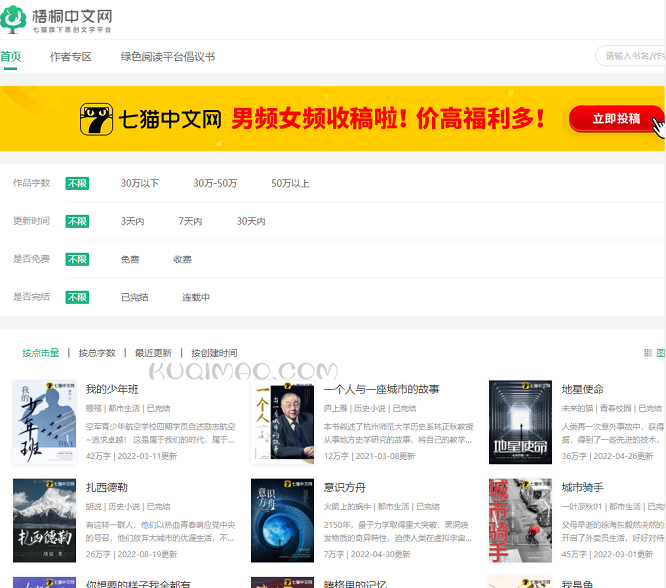Filter by 收费 books

tap(183, 259)
